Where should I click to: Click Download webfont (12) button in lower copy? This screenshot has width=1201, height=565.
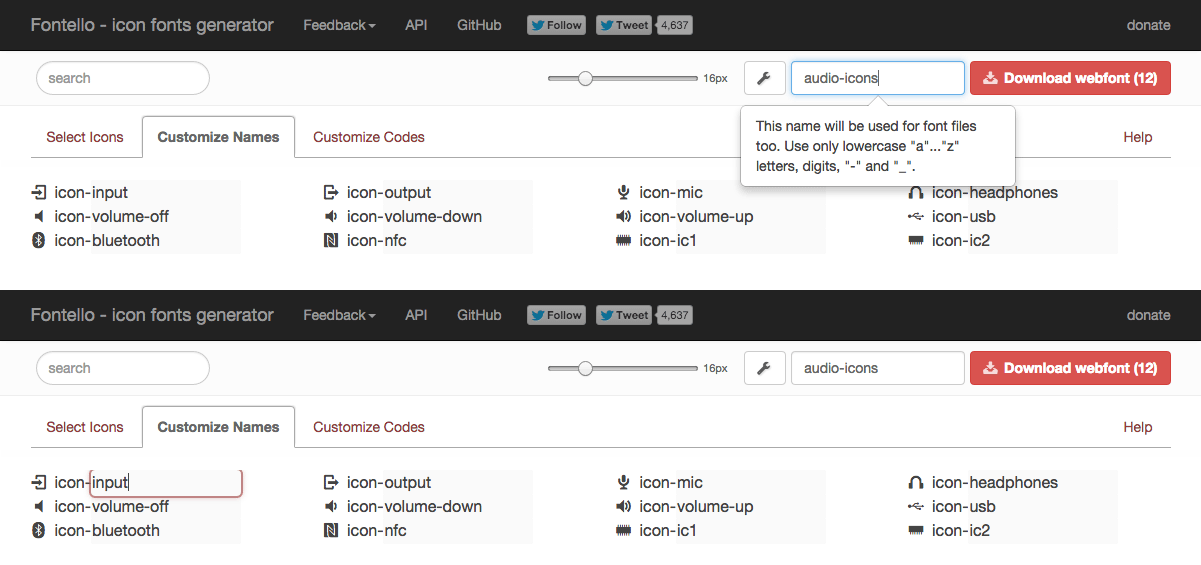(x=1070, y=368)
